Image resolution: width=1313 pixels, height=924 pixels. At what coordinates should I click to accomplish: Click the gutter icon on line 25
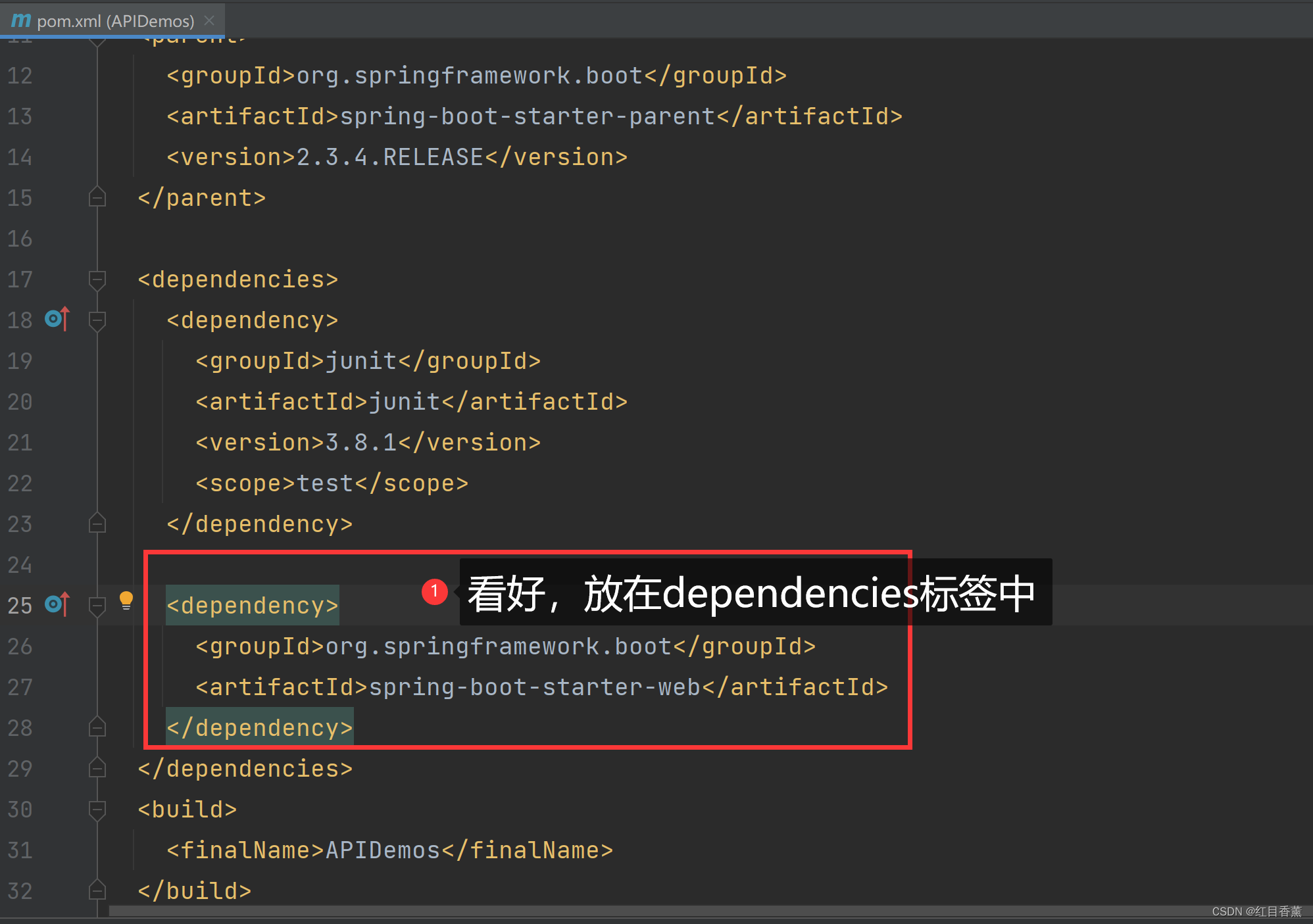tap(57, 604)
